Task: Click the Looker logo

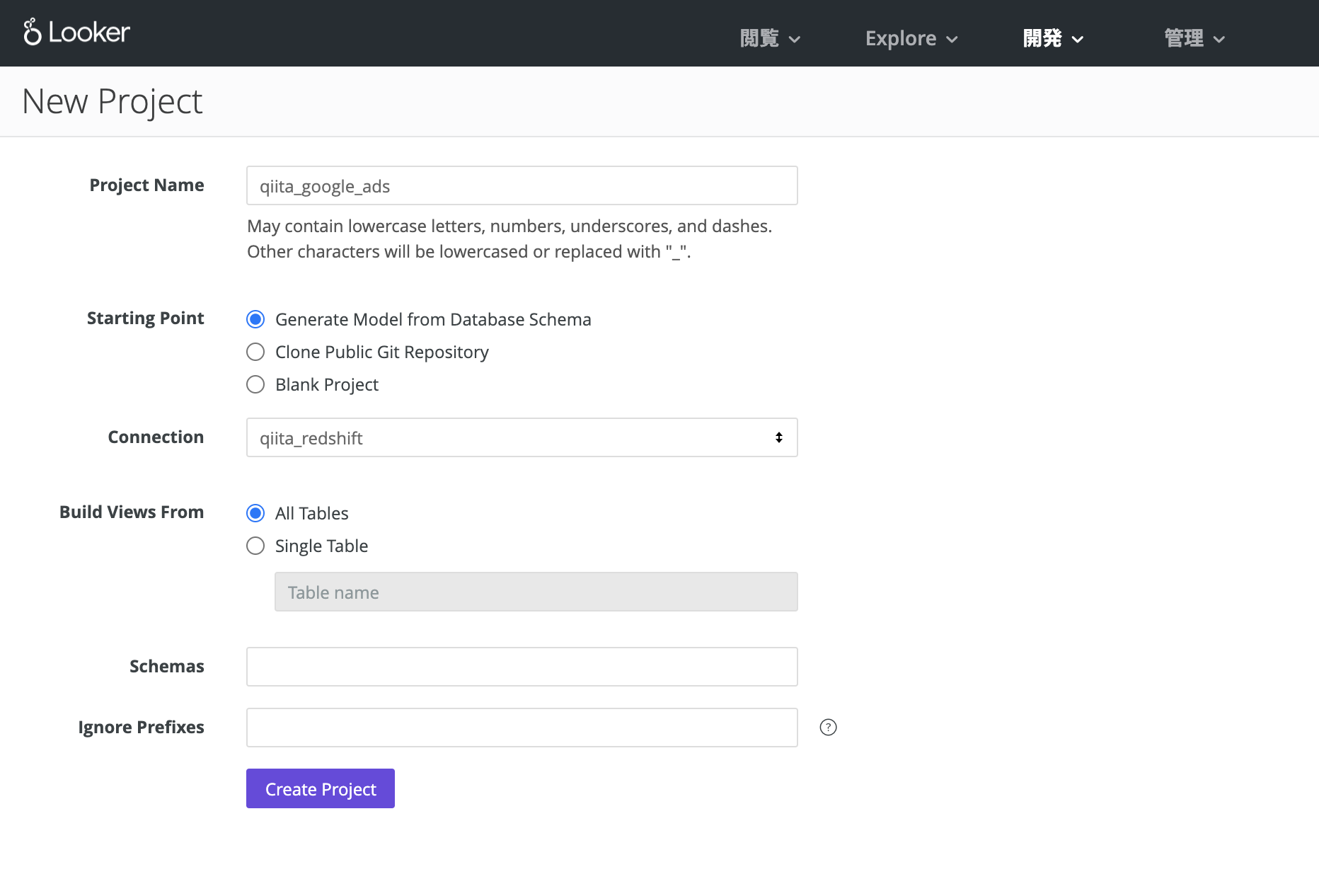Action: point(76,33)
